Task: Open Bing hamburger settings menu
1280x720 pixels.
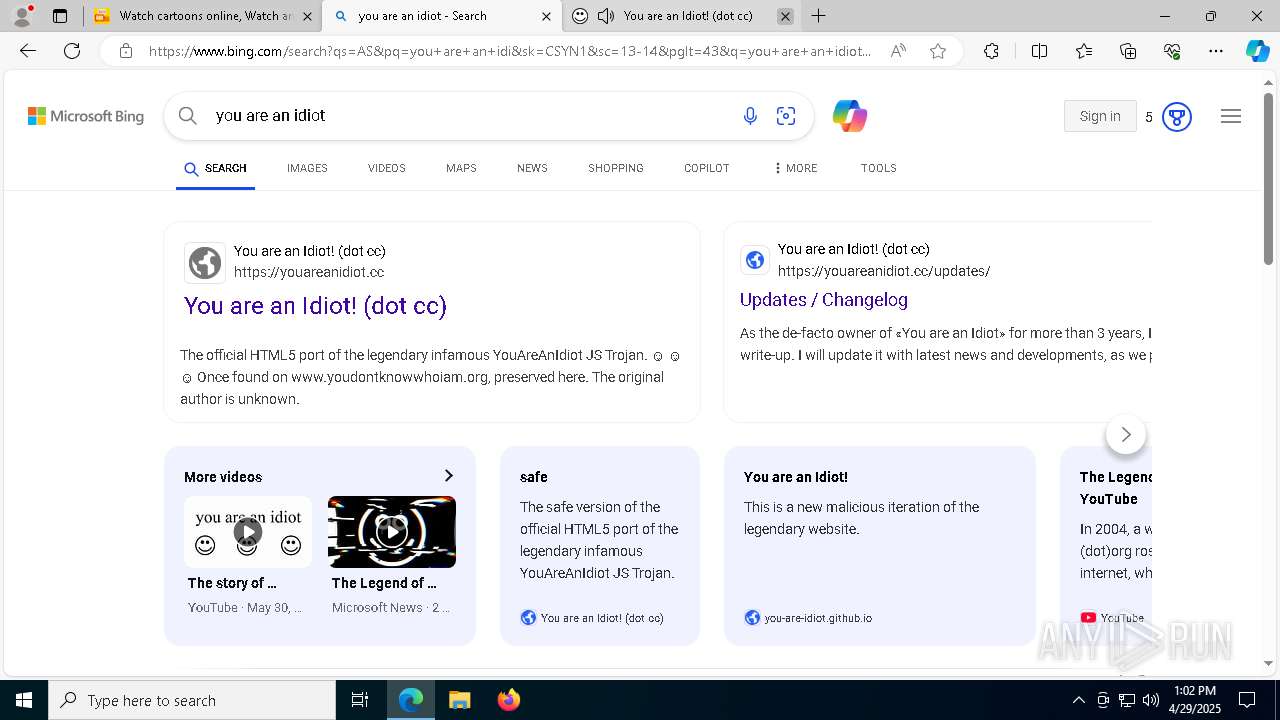Action: pos(1231,116)
